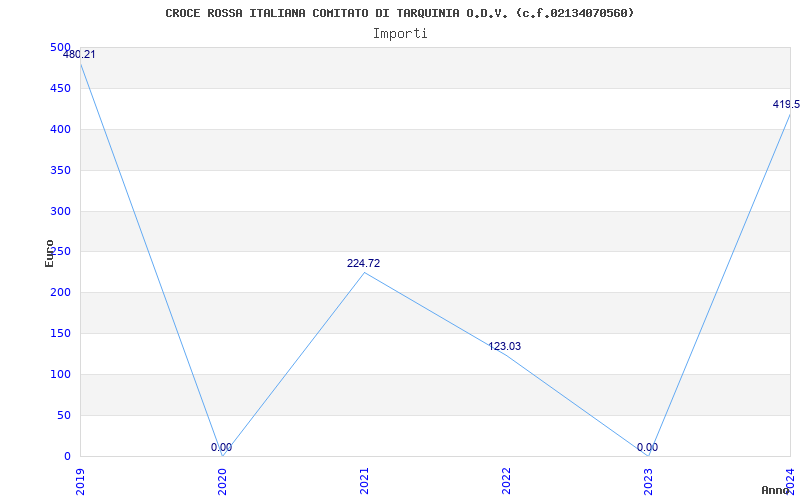Click the 0 y-axis tick label

[x=67, y=457]
